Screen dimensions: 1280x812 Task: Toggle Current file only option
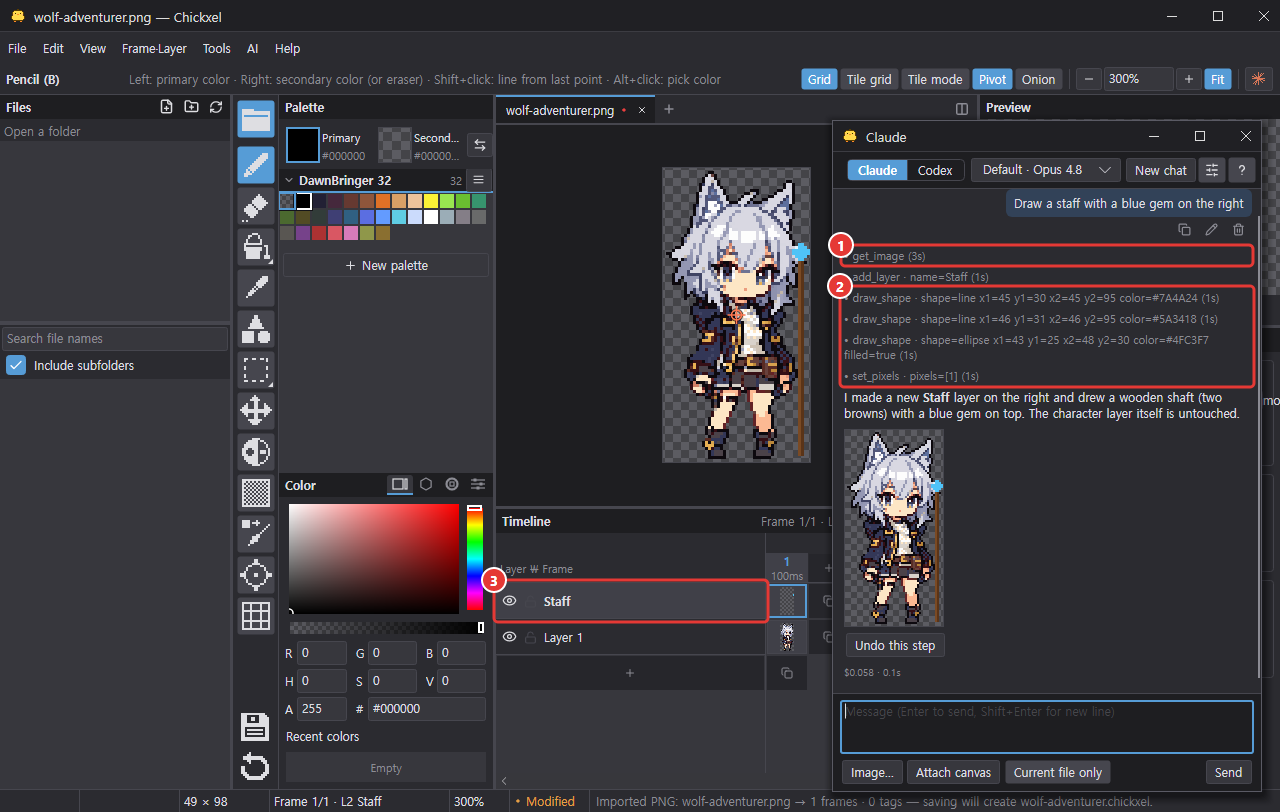tap(1058, 772)
